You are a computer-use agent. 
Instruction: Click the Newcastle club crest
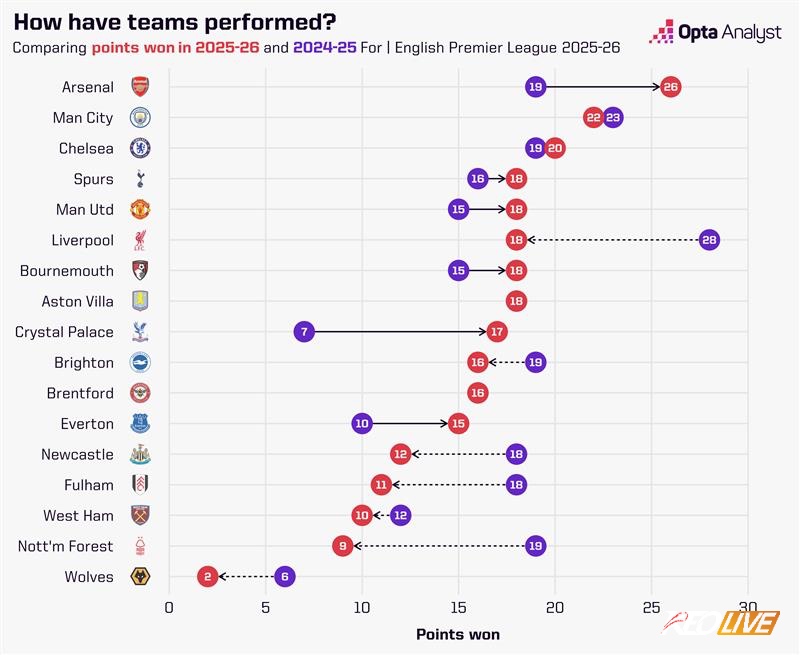(140, 454)
